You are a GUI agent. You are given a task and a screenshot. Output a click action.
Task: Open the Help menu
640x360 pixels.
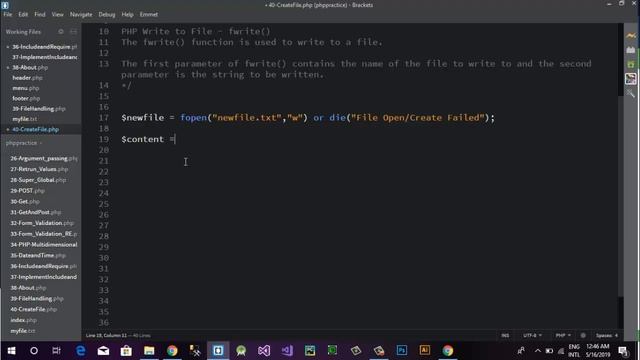coord(127,14)
